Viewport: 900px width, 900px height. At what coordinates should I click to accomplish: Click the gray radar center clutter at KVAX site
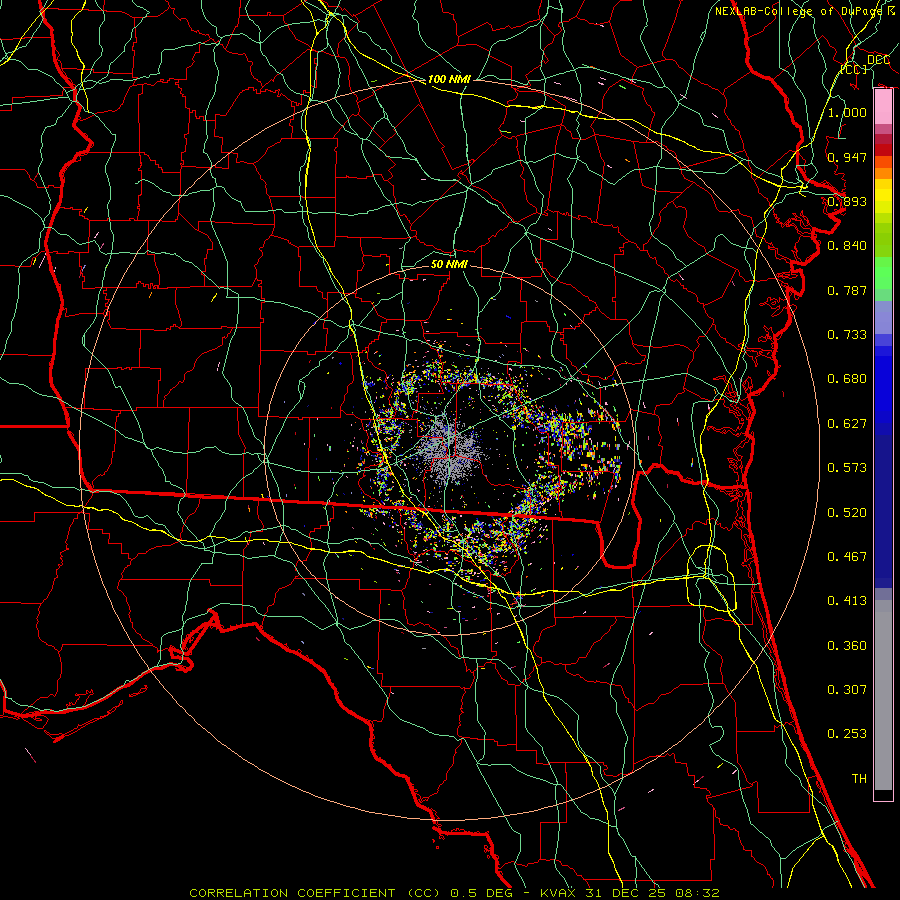pyautogui.click(x=449, y=448)
